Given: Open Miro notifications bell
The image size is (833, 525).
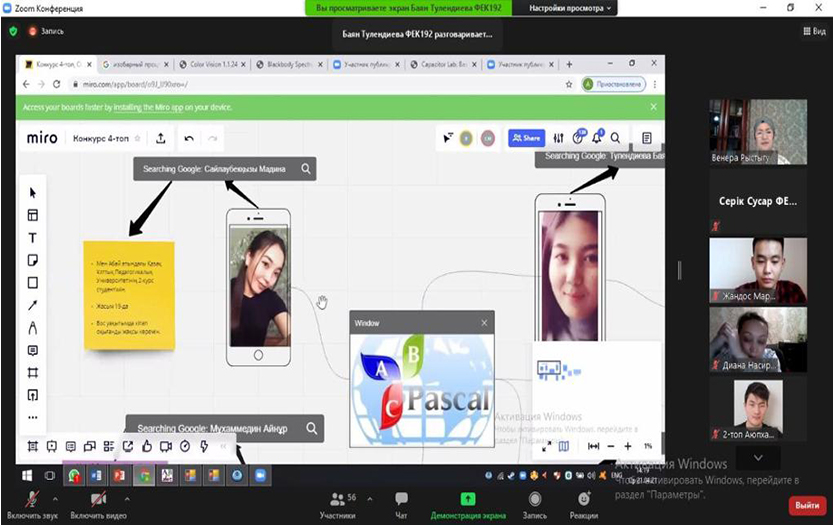Looking at the screenshot, I should pos(597,137).
